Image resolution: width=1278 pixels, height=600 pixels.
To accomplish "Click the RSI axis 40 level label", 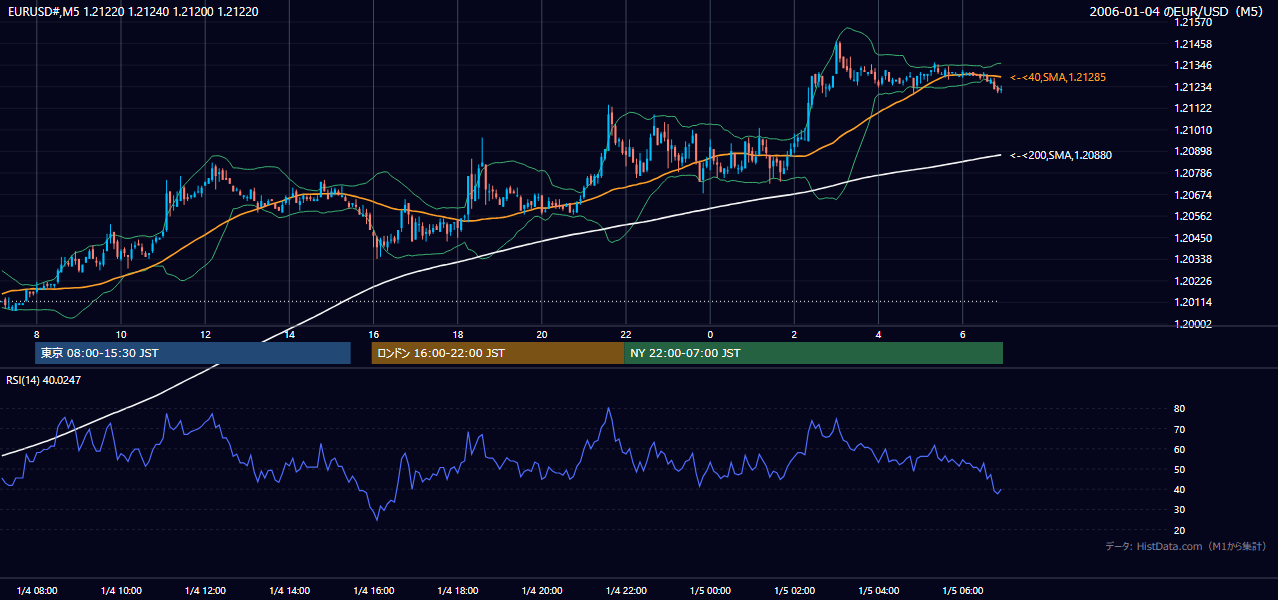I will pyautogui.click(x=1179, y=489).
